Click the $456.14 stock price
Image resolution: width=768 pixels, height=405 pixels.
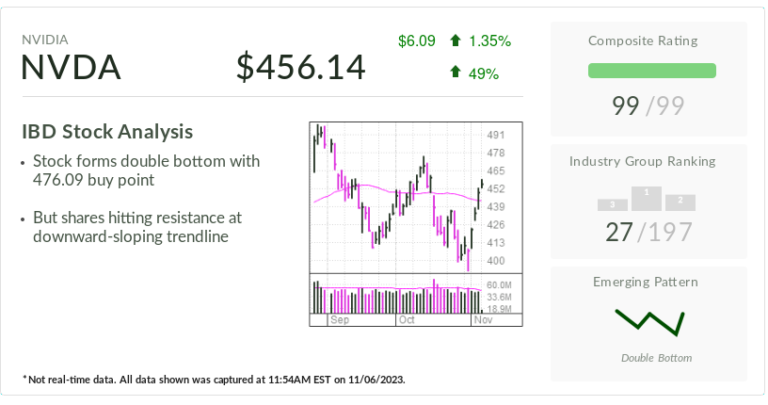(x=301, y=67)
